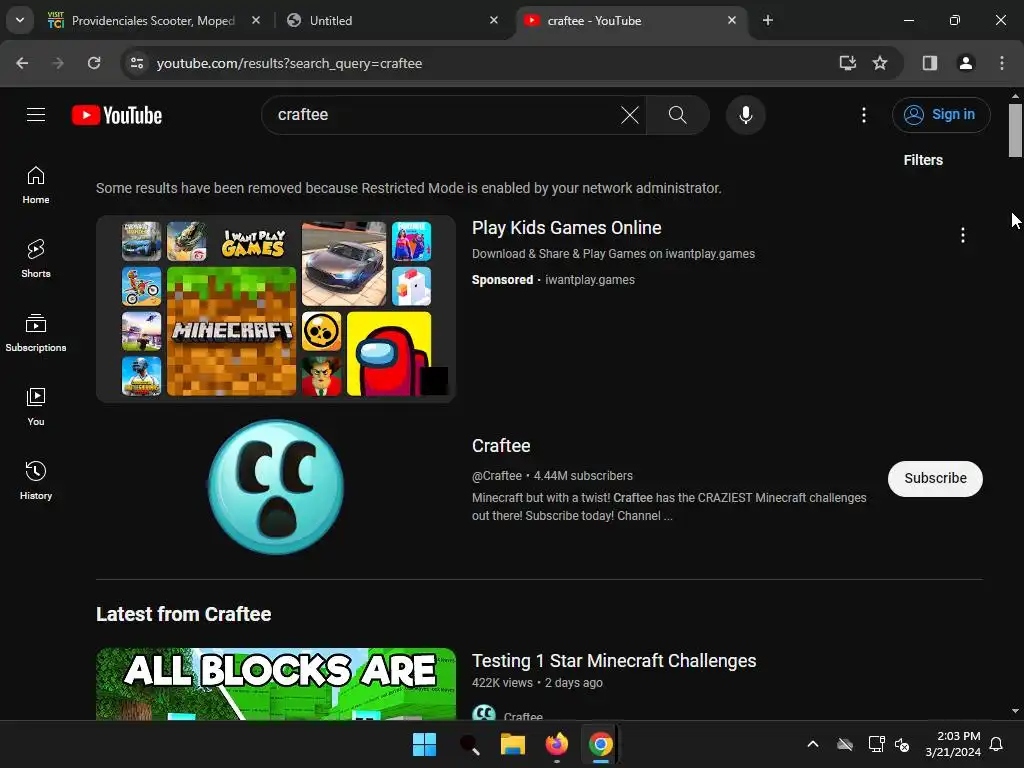Select the craftee - YouTube tab
The height and width of the screenshot is (768, 1024).
[632, 20]
